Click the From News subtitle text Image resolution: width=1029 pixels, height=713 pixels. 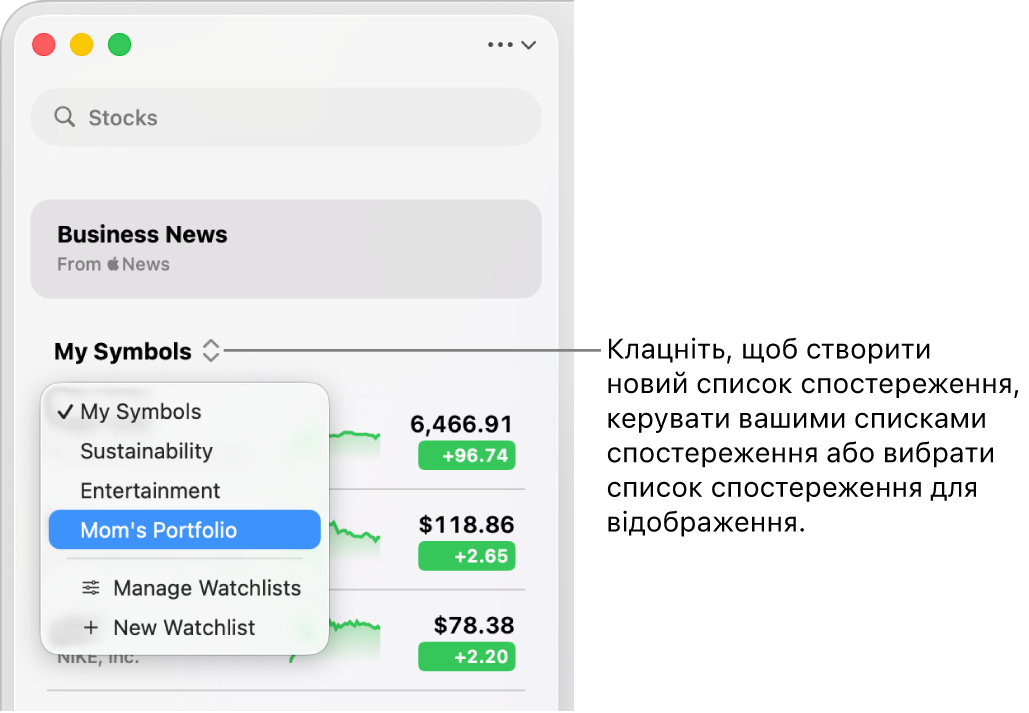tap(114, 264)
